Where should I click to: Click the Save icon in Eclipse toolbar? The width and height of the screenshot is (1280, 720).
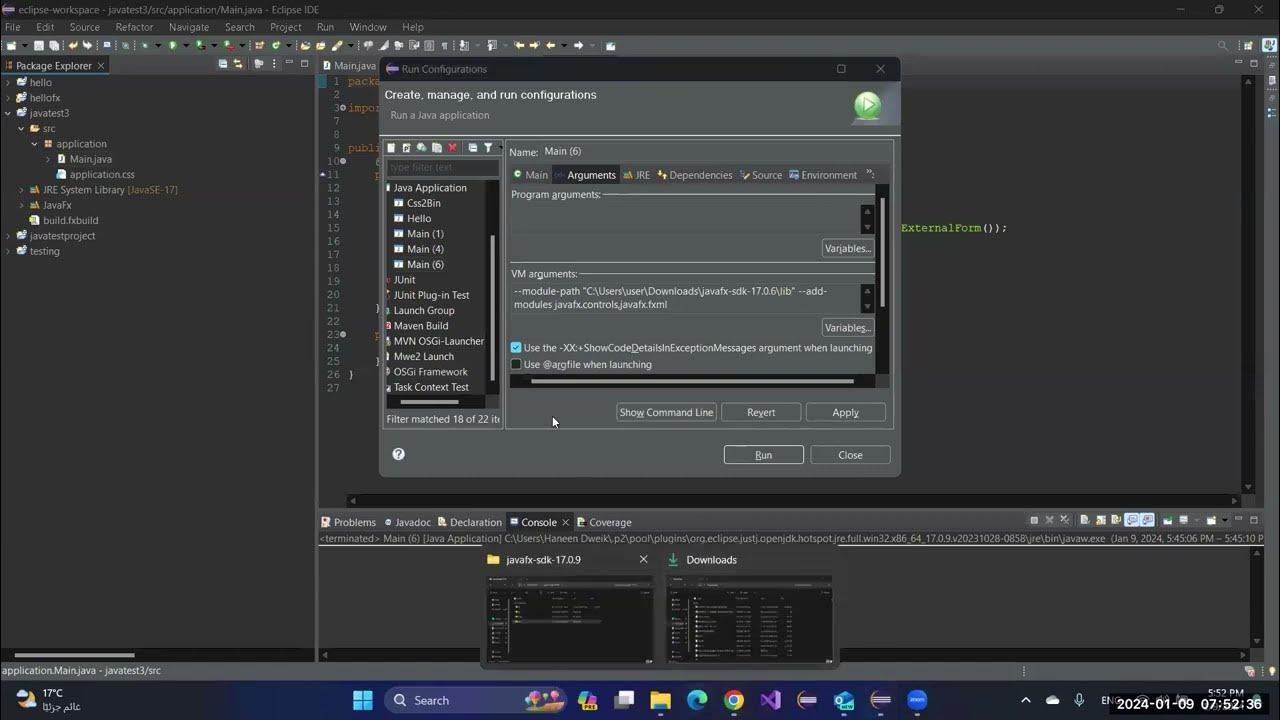point(39,45)
